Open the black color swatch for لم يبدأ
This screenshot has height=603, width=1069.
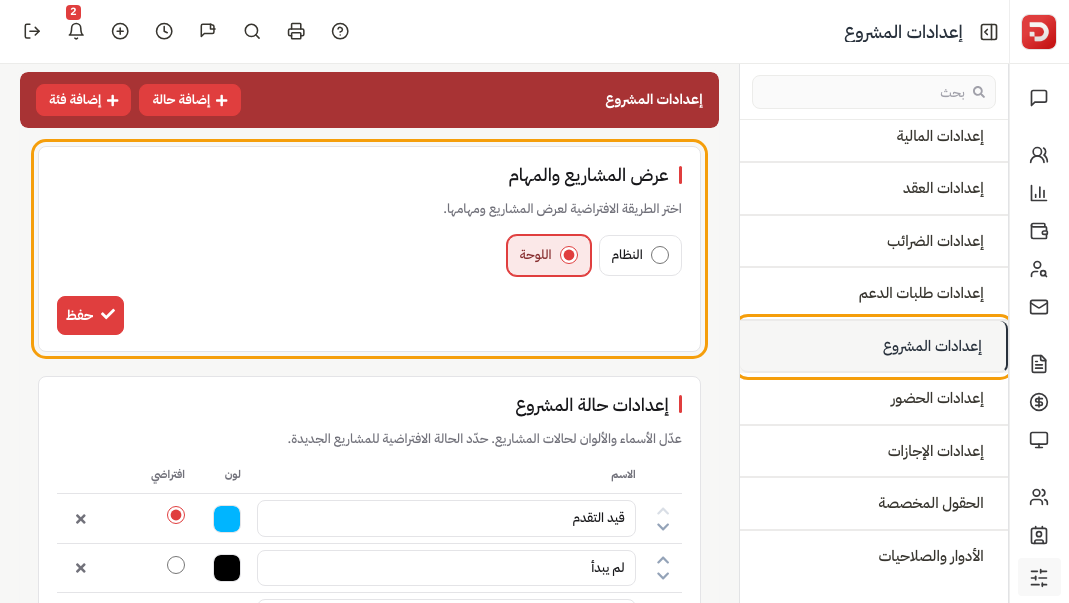click(227, 568)
